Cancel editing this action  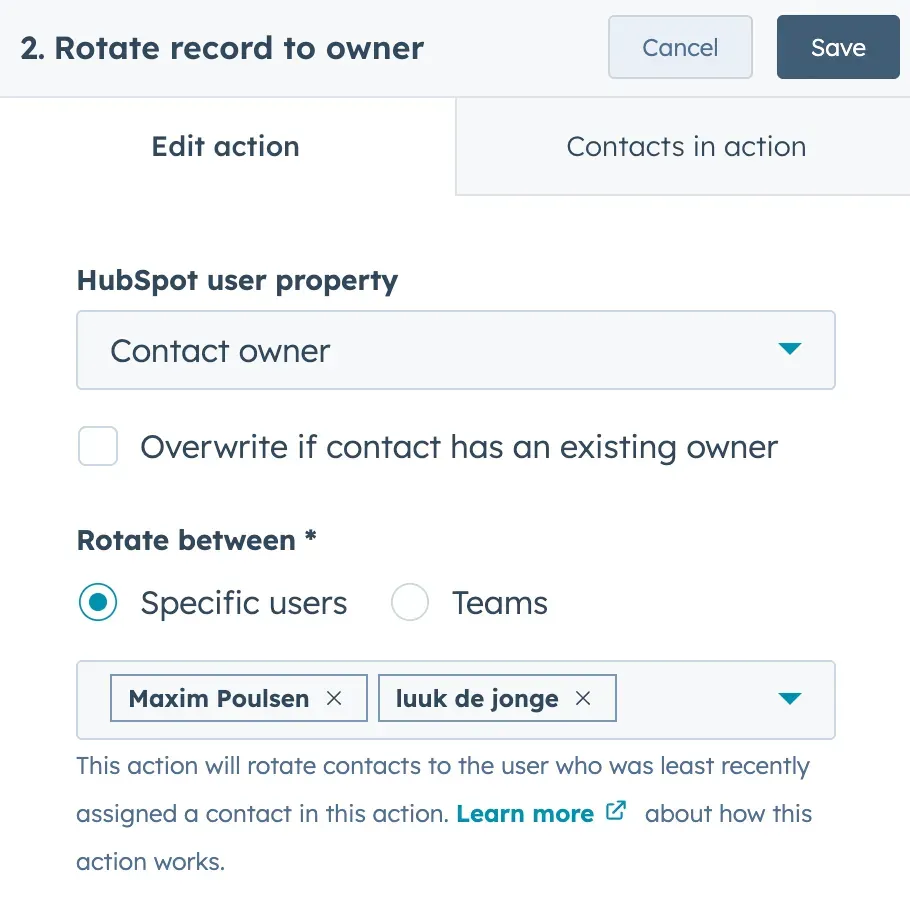click(x=680, y=47)
